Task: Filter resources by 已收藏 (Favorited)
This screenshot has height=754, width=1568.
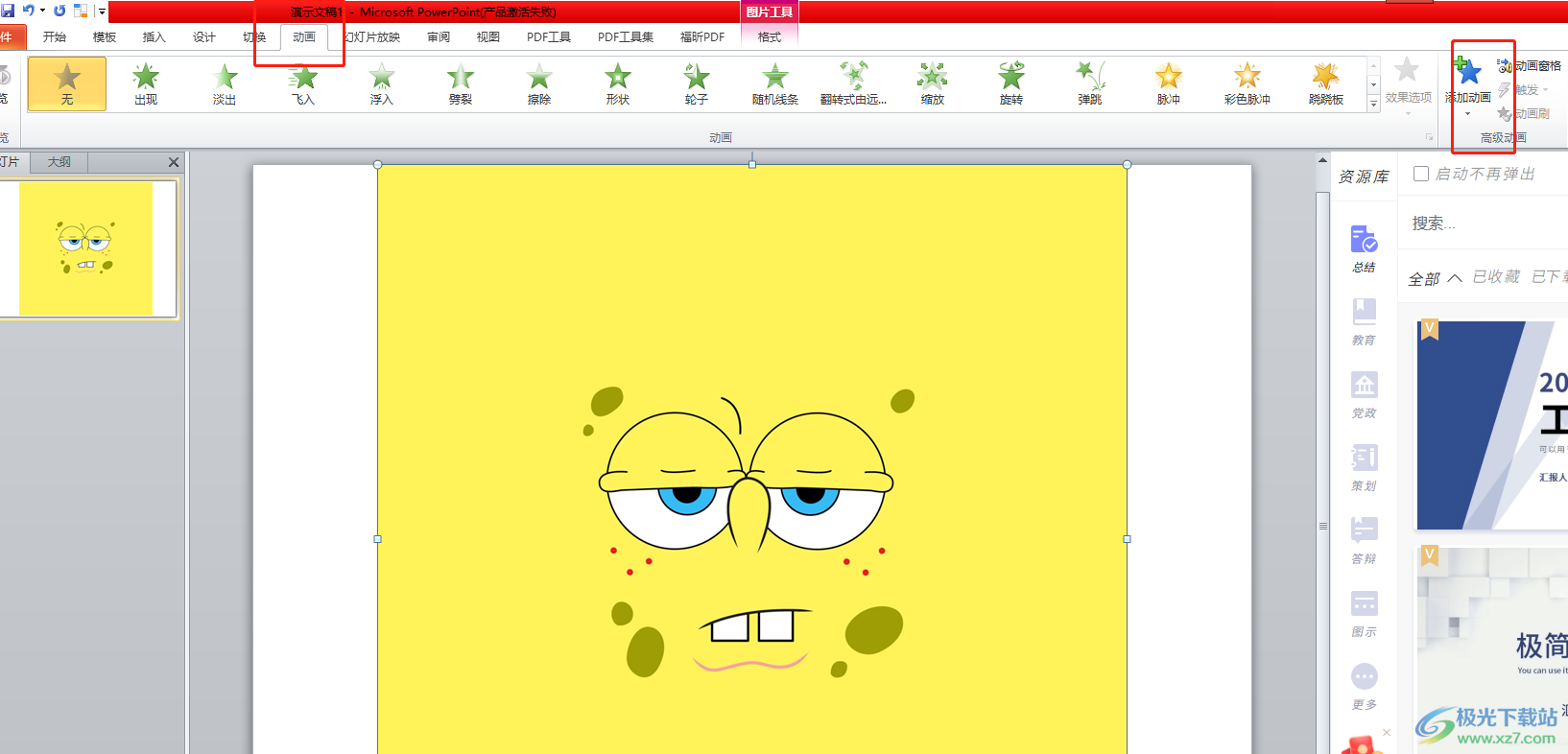Action: (x=1496, y=277)
